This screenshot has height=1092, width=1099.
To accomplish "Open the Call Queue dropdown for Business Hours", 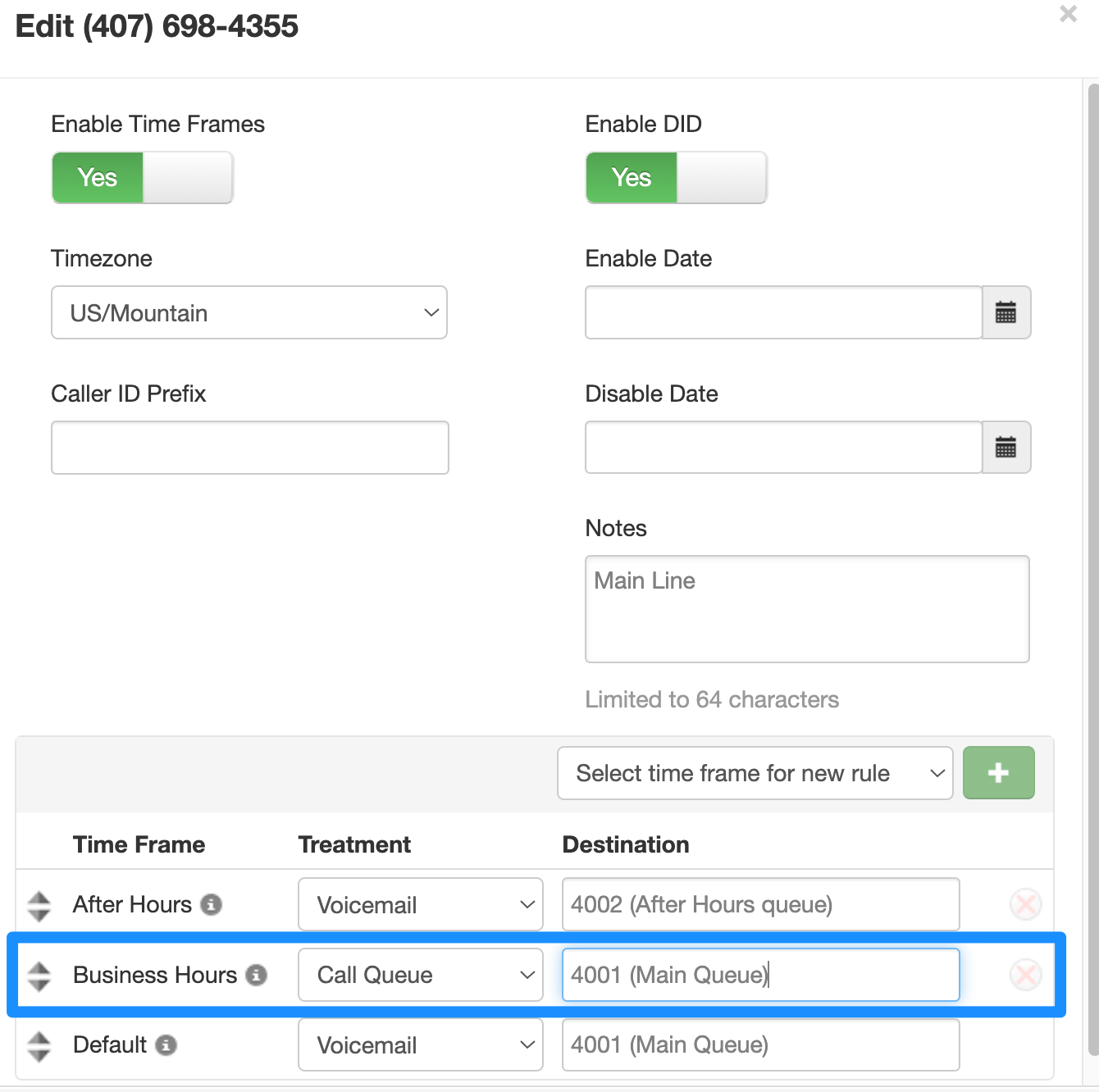I will tap(420, 975).
